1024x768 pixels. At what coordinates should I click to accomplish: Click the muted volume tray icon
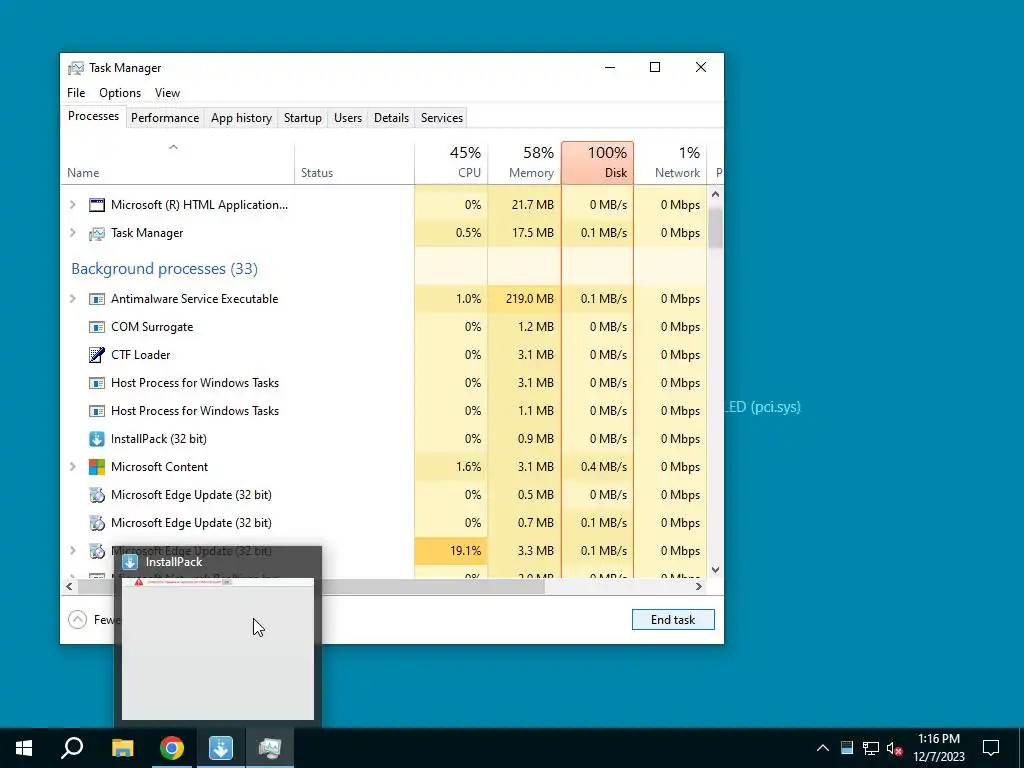895,748
